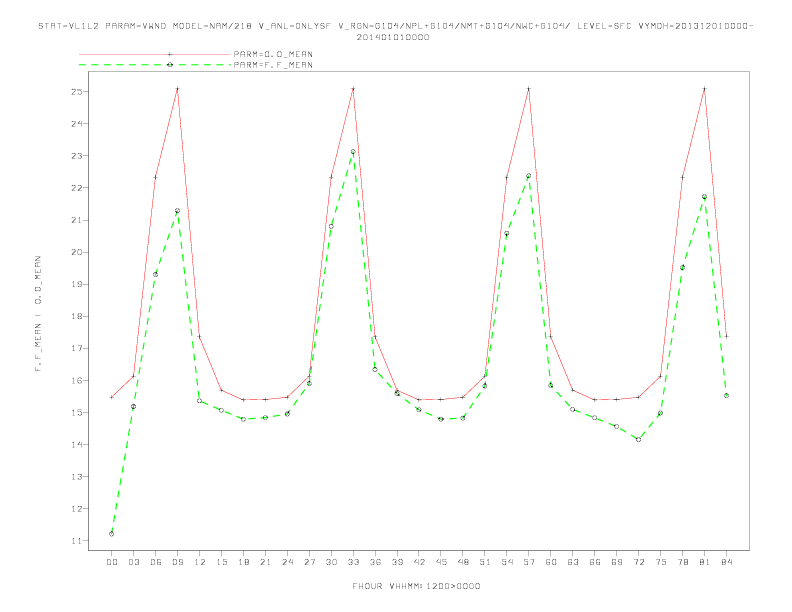This screenshot has width=792, height=612.
Task: Click green lowest marker at hour 72
Action: pyautogui.click(x=638, y=439)
